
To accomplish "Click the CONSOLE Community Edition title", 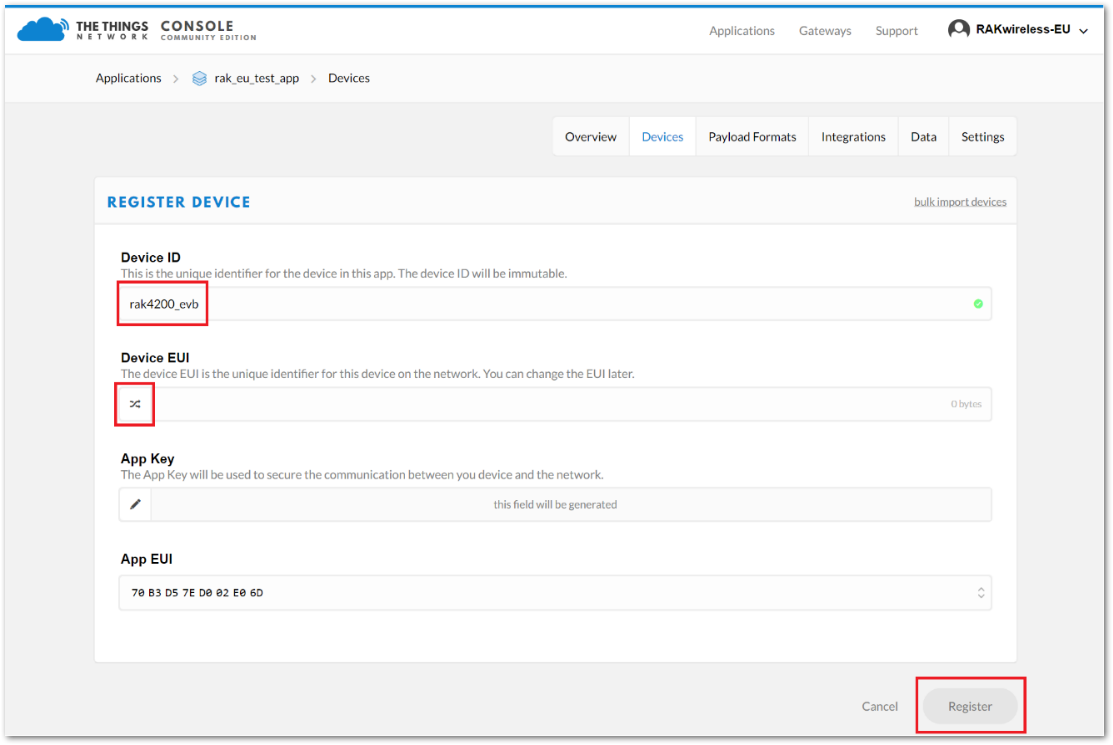I will click(x=208, y=30).
